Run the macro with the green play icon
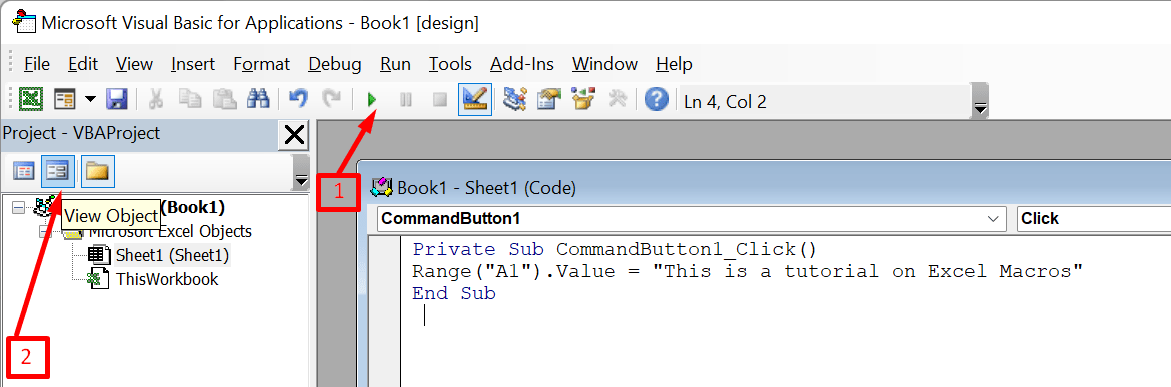This screenshot has height=387, width=1171. 372,99
